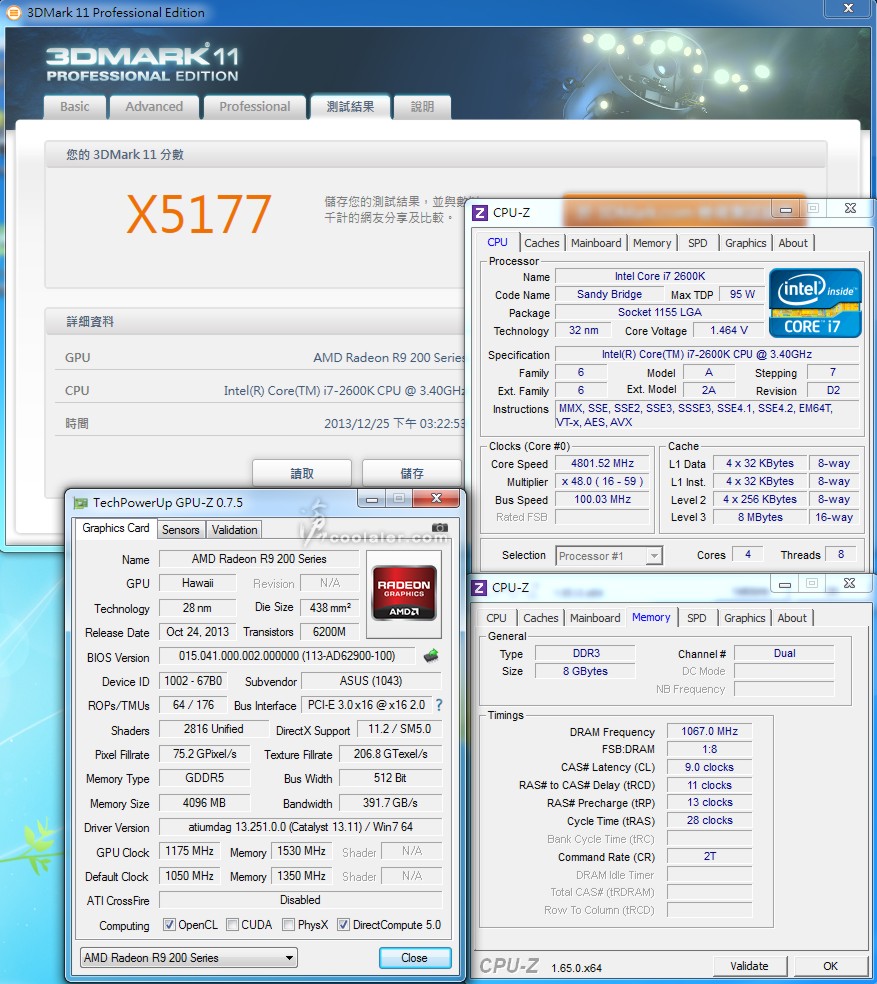Click the GPU-Z screenshot camera icon

(440, 528)
